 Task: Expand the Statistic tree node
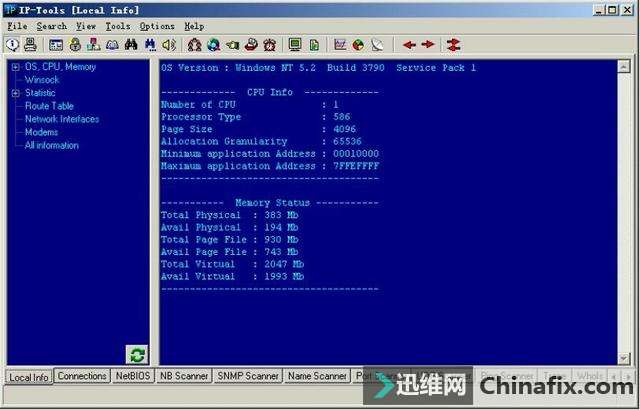[x=16, y=93]
